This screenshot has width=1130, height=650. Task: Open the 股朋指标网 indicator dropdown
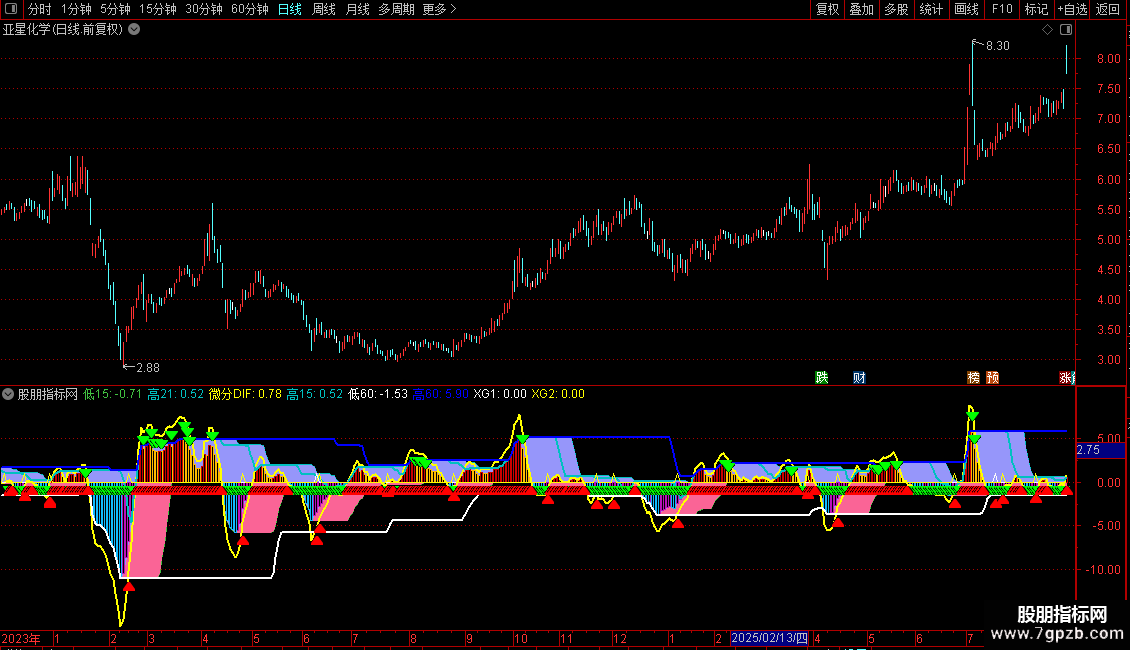tap(8, 394)
